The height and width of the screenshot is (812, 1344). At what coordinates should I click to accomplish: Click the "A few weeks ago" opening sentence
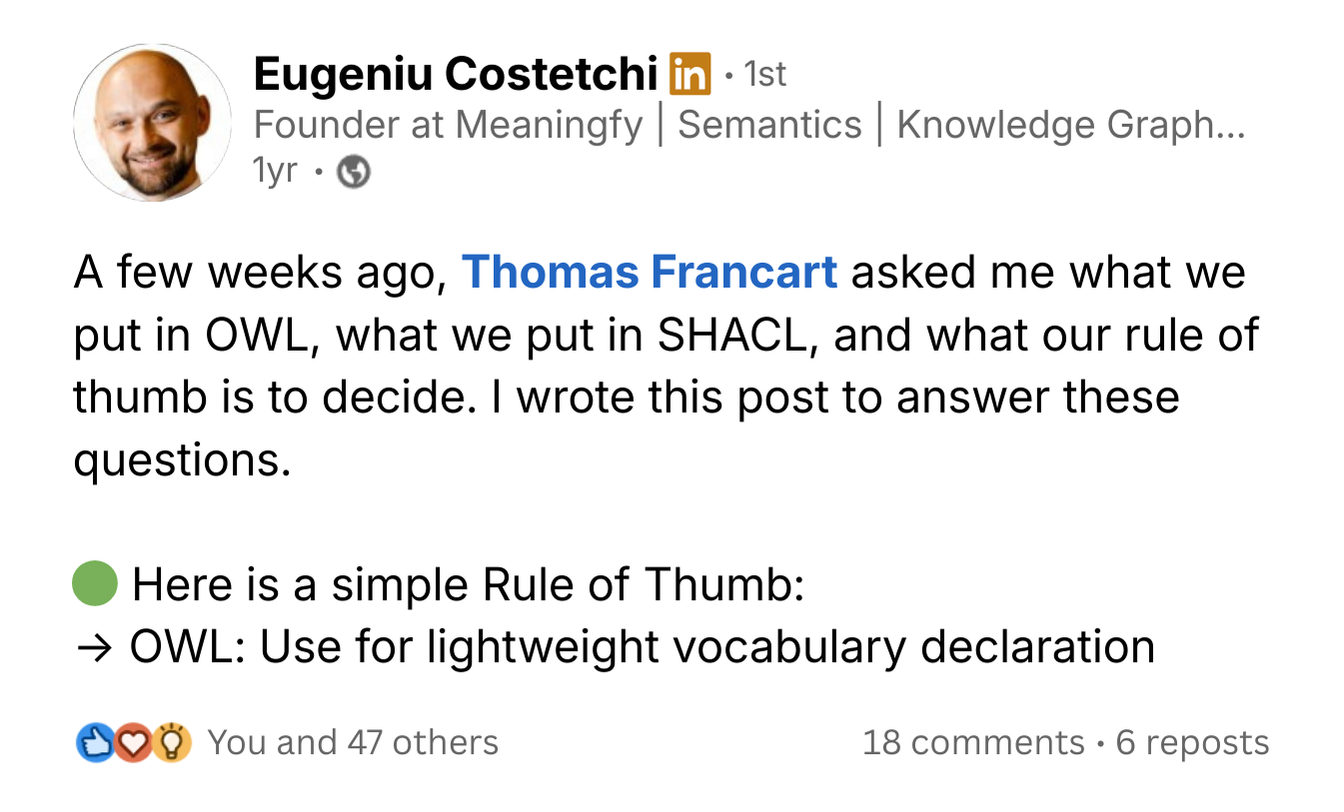[x=258, y=273]
